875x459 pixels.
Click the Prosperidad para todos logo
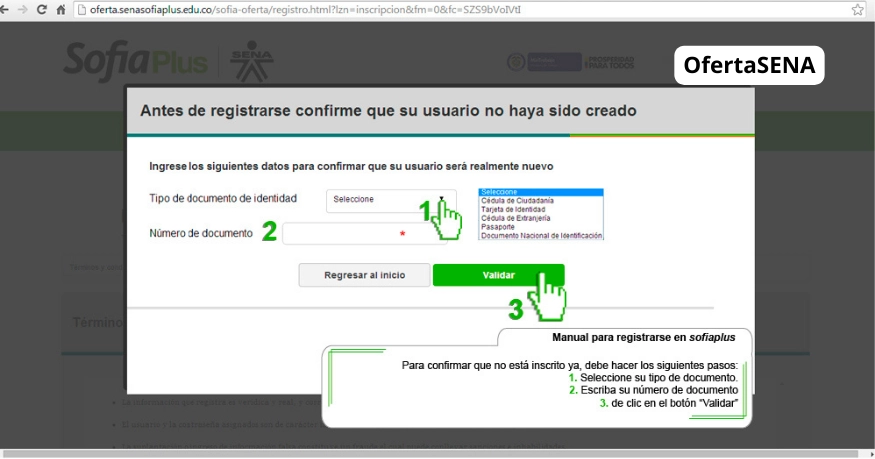click(x=609, y=62)
